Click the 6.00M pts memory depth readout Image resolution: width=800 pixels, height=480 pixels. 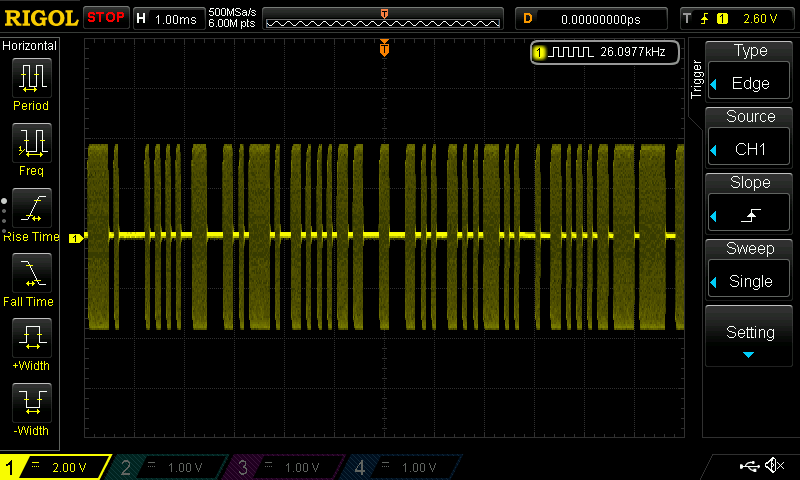pos(232,23)
